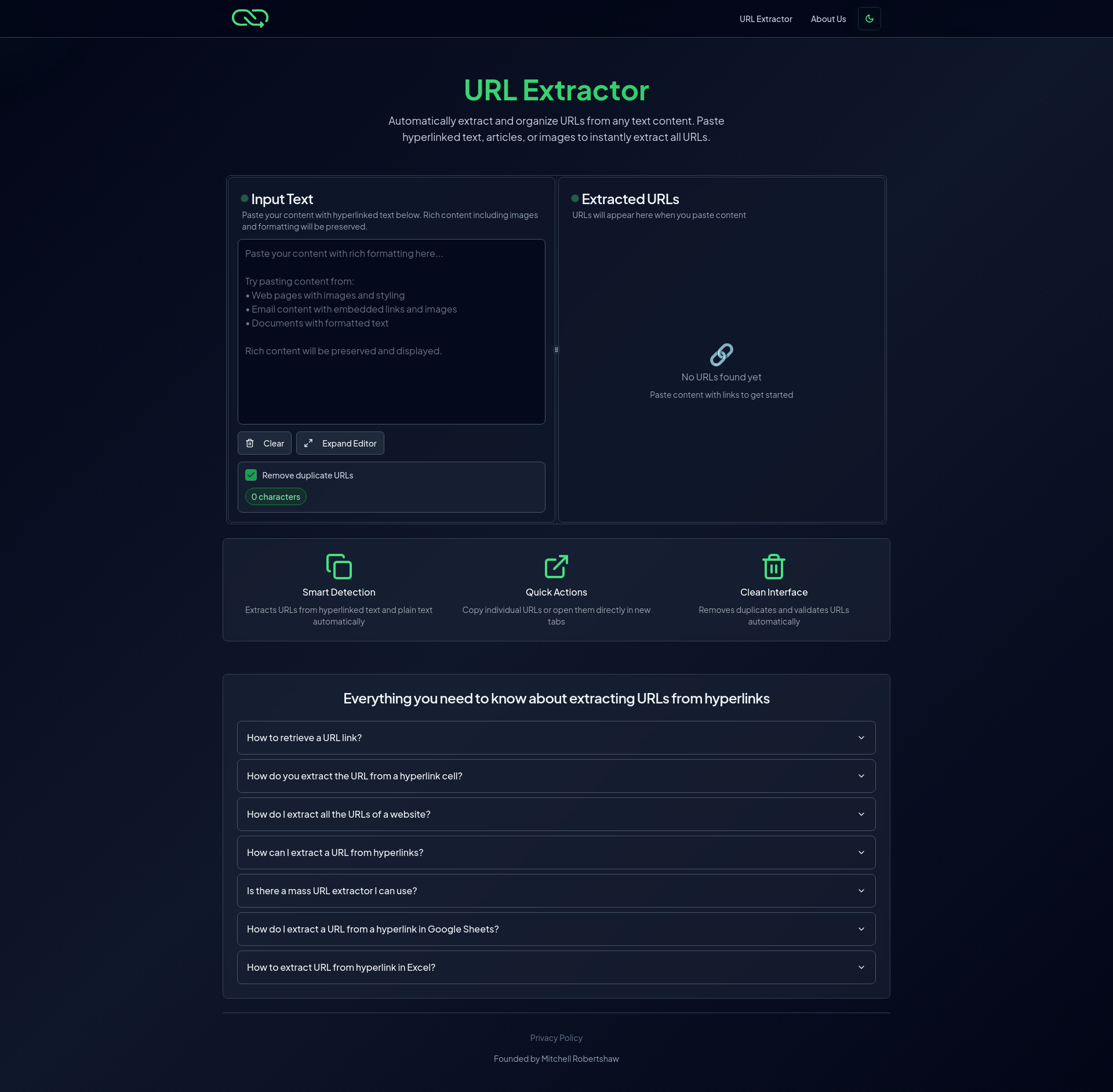Click the Smart Detection copy icon
1113x1092 pixels.
click(339, 567)
